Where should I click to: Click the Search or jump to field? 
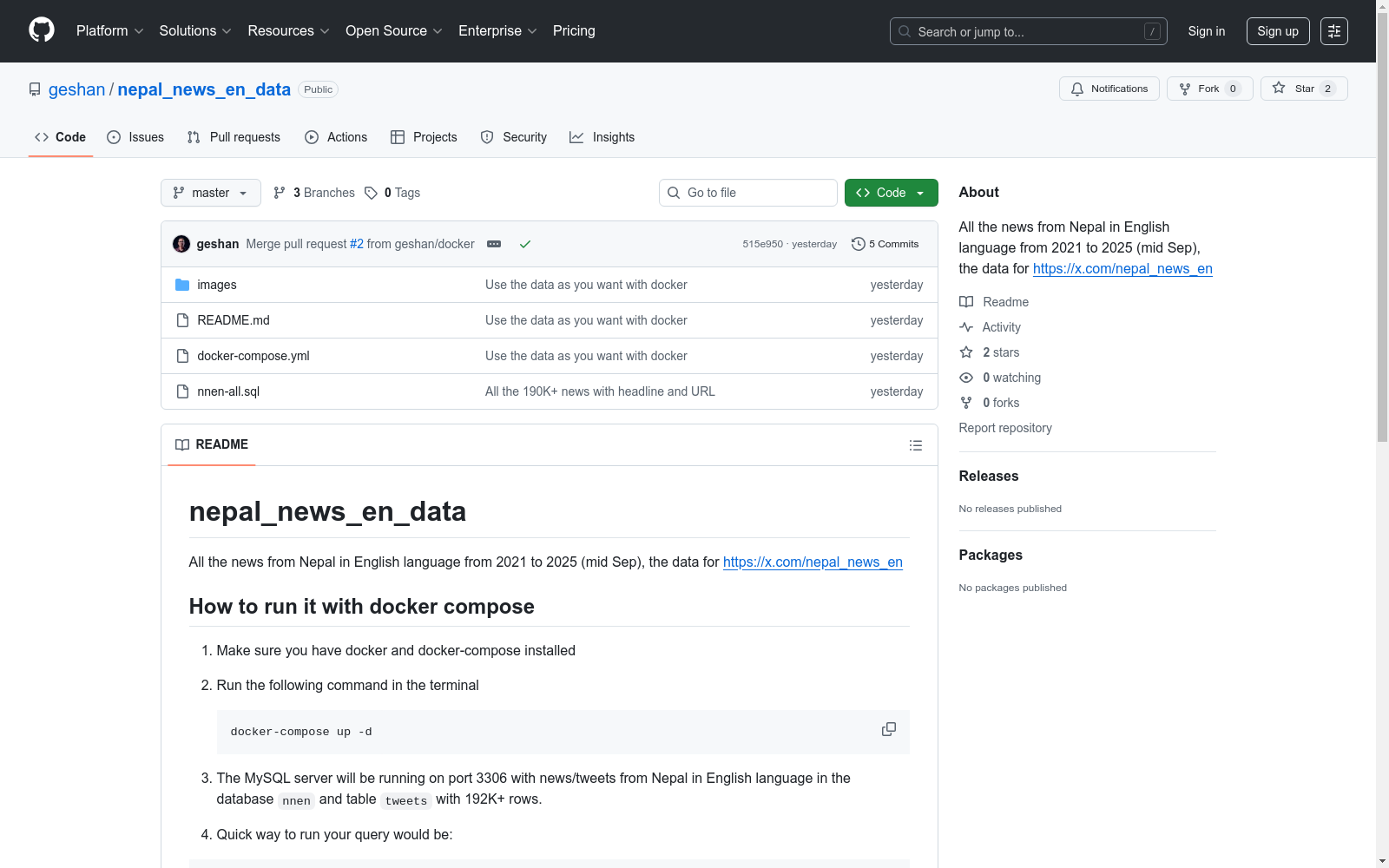pos(1029,31)
